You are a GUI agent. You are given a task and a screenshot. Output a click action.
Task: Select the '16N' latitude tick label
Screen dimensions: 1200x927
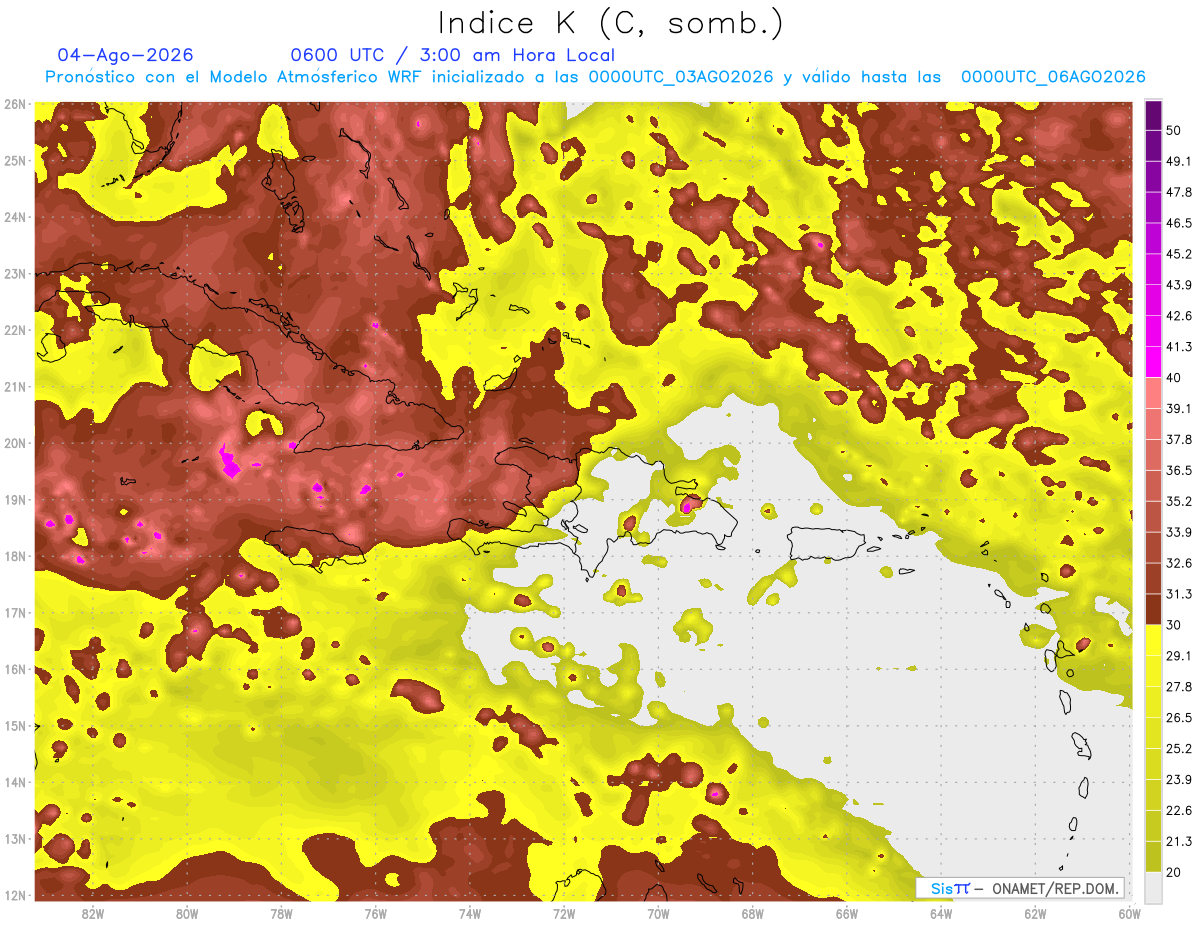[x=15, y=669]
